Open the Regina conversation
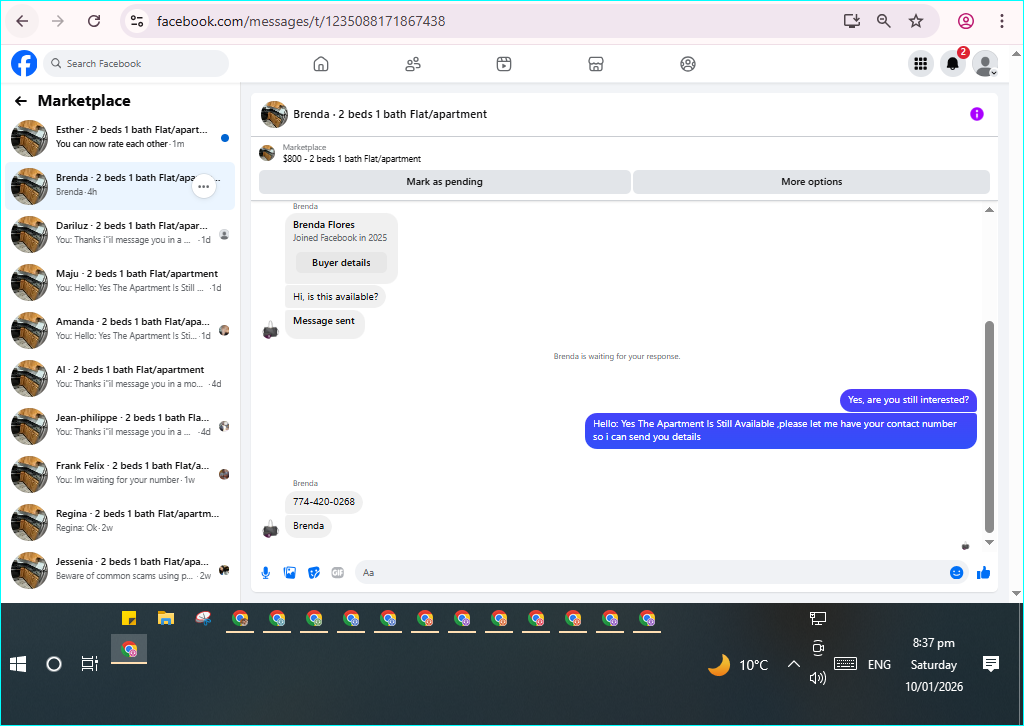Viewport: 1024px width, 726px height. (x=120, y=522)
